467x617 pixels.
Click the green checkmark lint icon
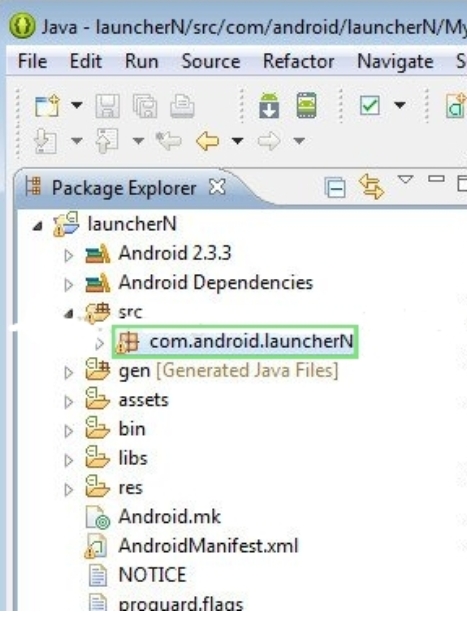click(x=369, y=105)
